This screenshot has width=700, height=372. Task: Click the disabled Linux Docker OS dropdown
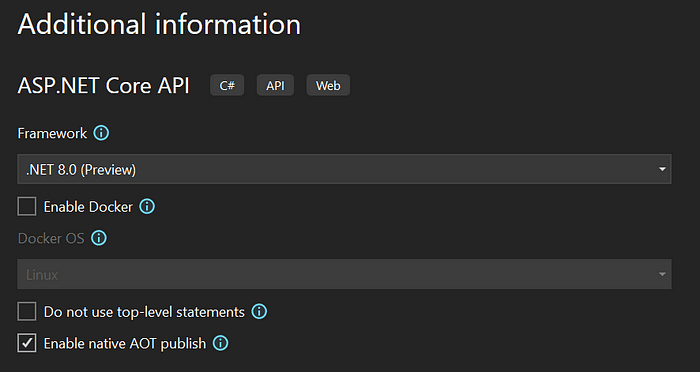click(x=344, y=274)
